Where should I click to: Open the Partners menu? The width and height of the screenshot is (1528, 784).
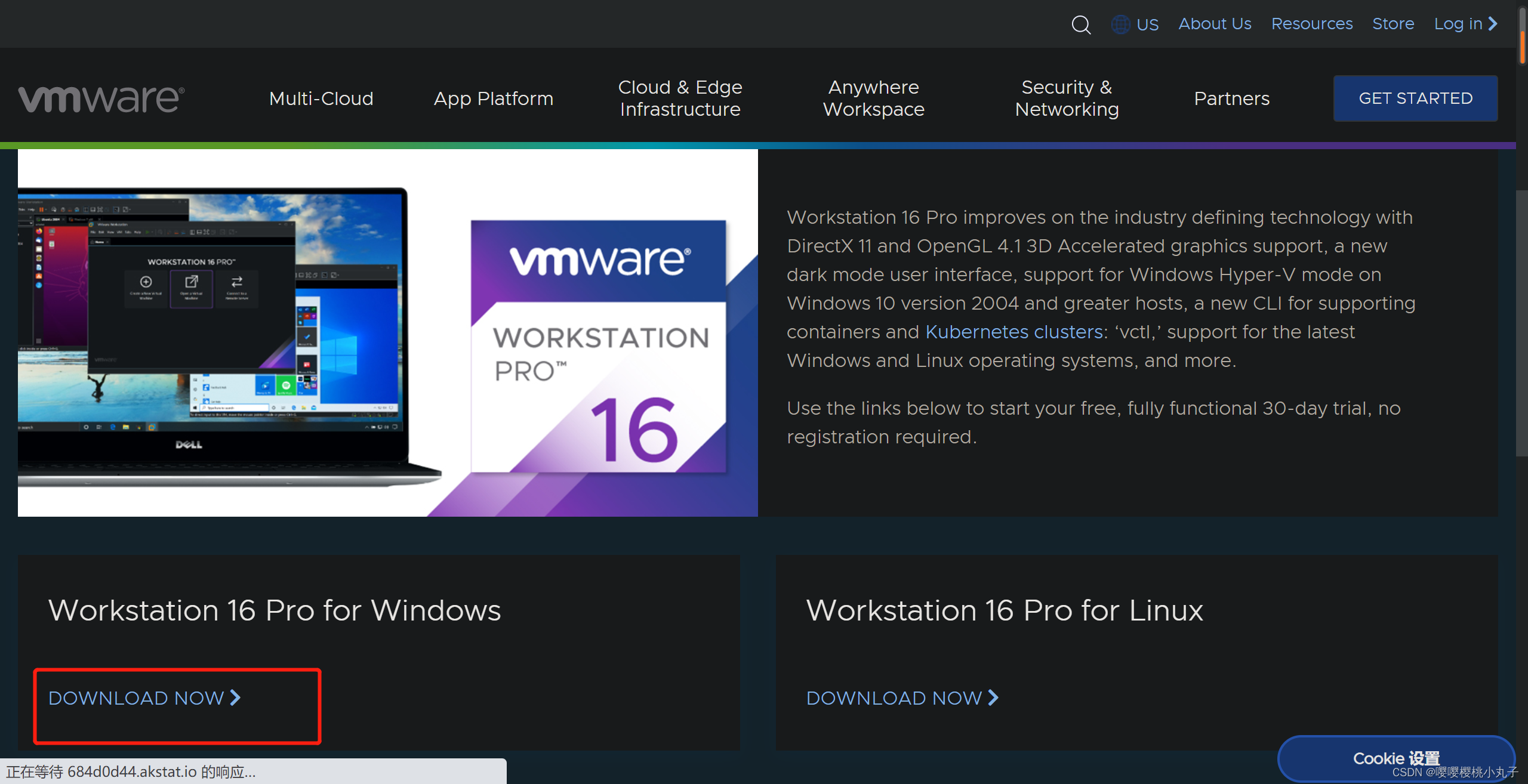coord(1232,98)
